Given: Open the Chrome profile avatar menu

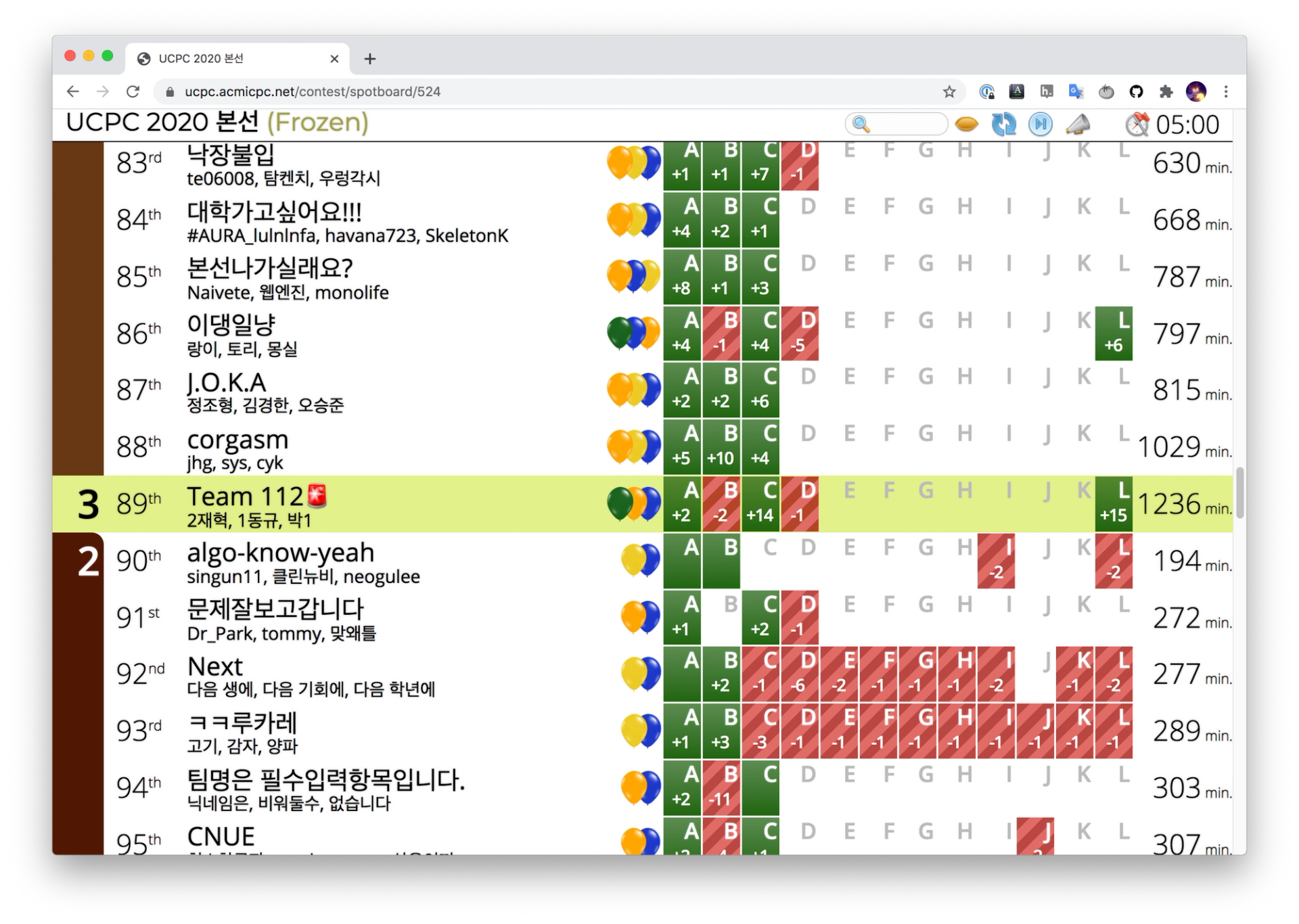Looking at the screenshot, I should pyautogui.click(x=1195, y=92).
